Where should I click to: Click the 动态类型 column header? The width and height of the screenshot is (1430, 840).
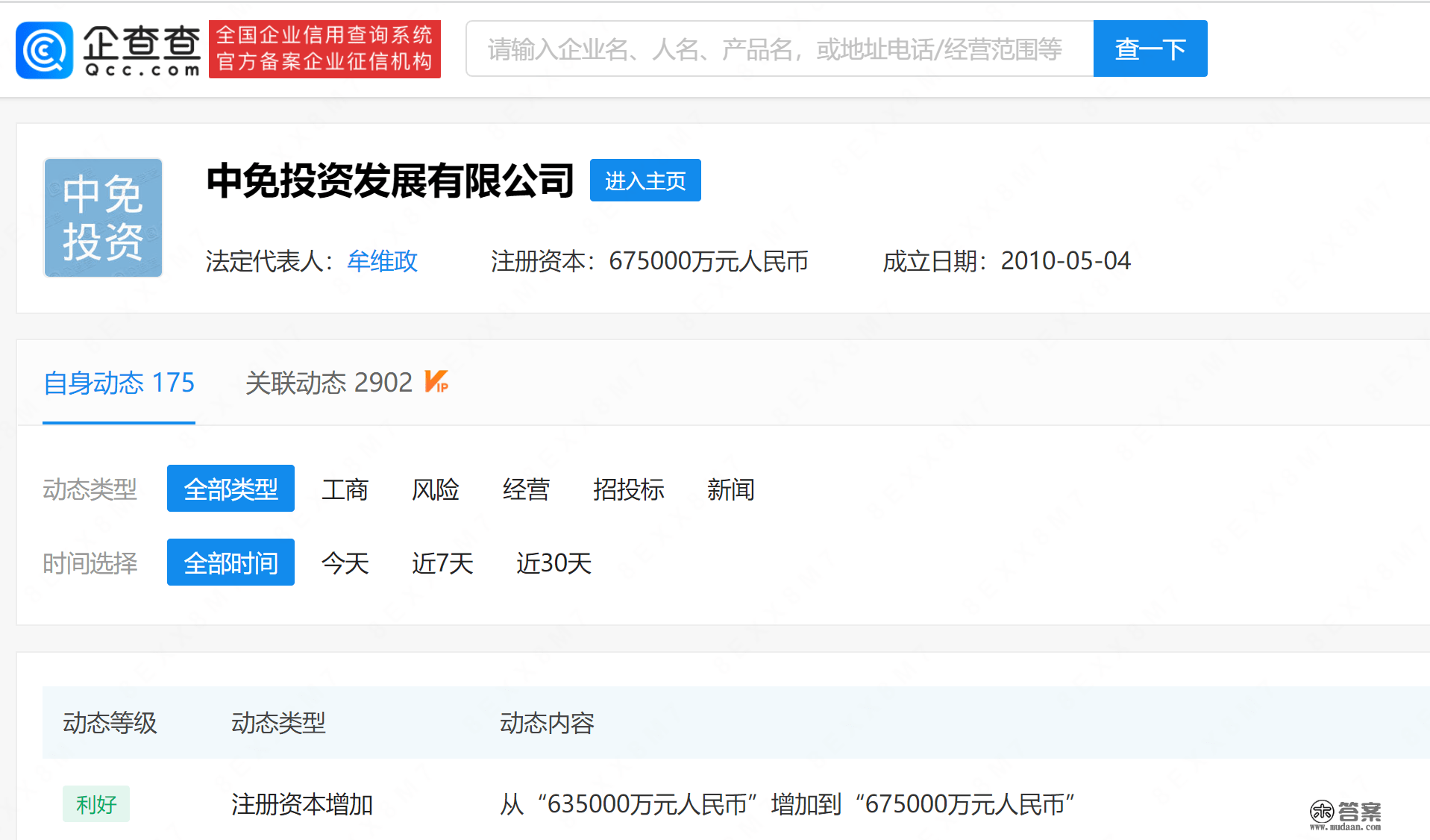[x=278, y=723]
